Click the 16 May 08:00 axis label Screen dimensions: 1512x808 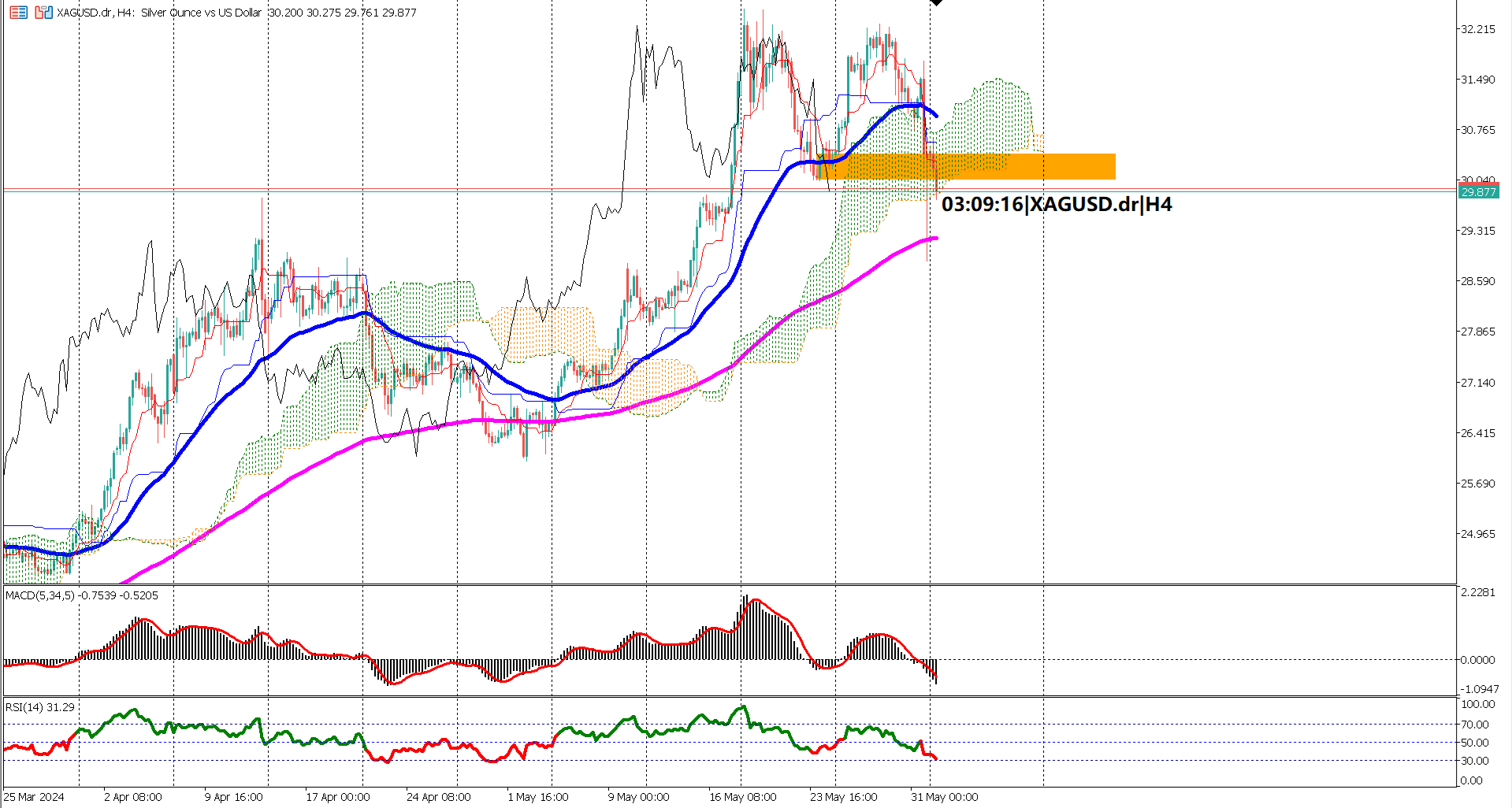click(x=741, y=797)
